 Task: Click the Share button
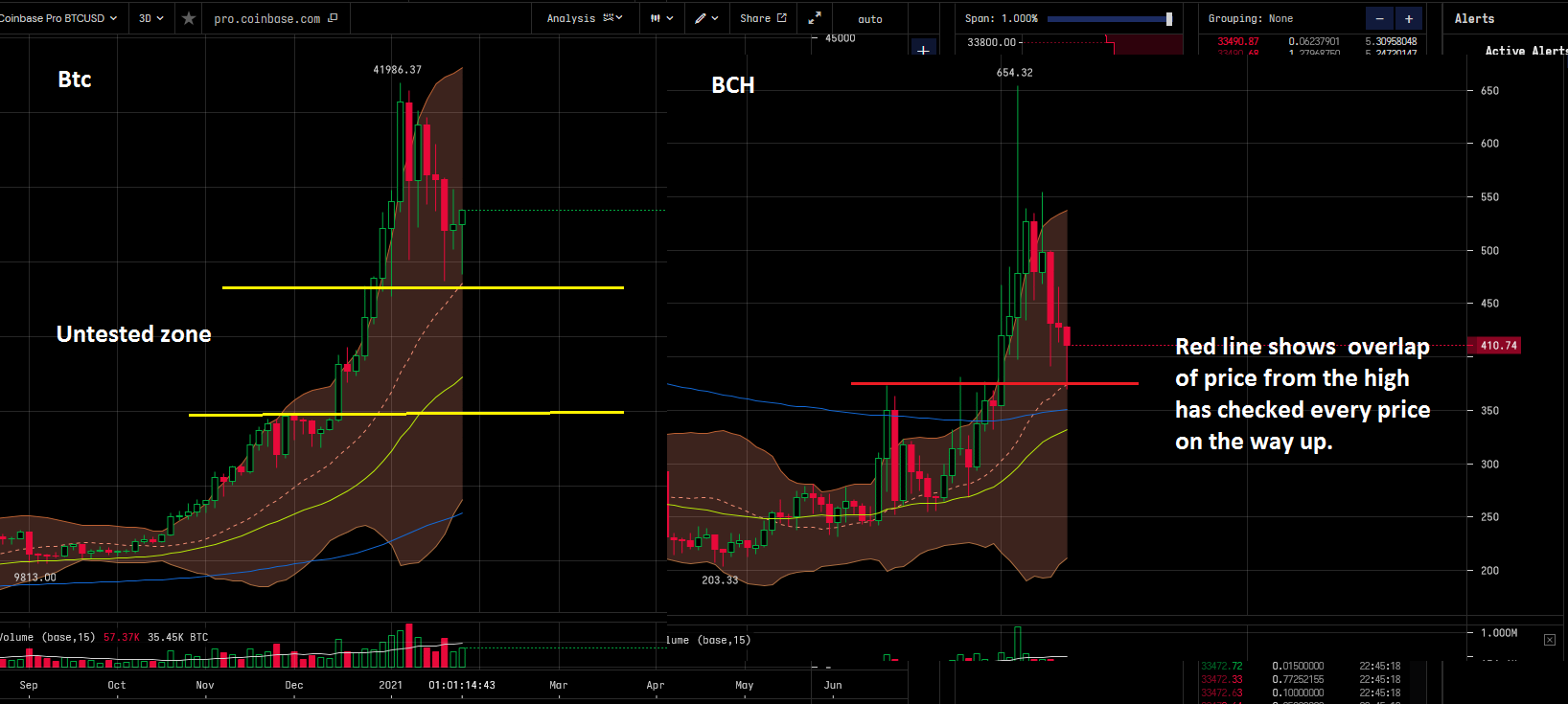(x=763, y=18)
